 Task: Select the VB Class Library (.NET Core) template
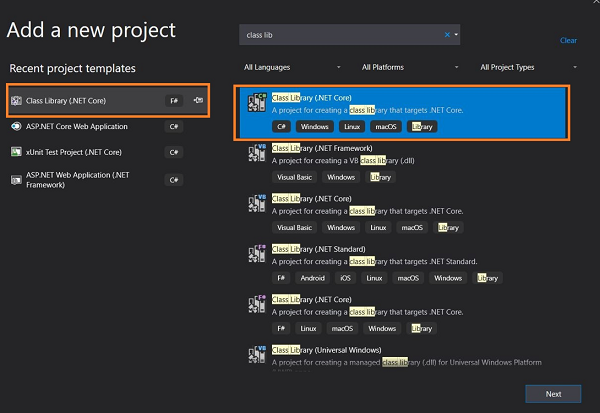click(402, 213)
